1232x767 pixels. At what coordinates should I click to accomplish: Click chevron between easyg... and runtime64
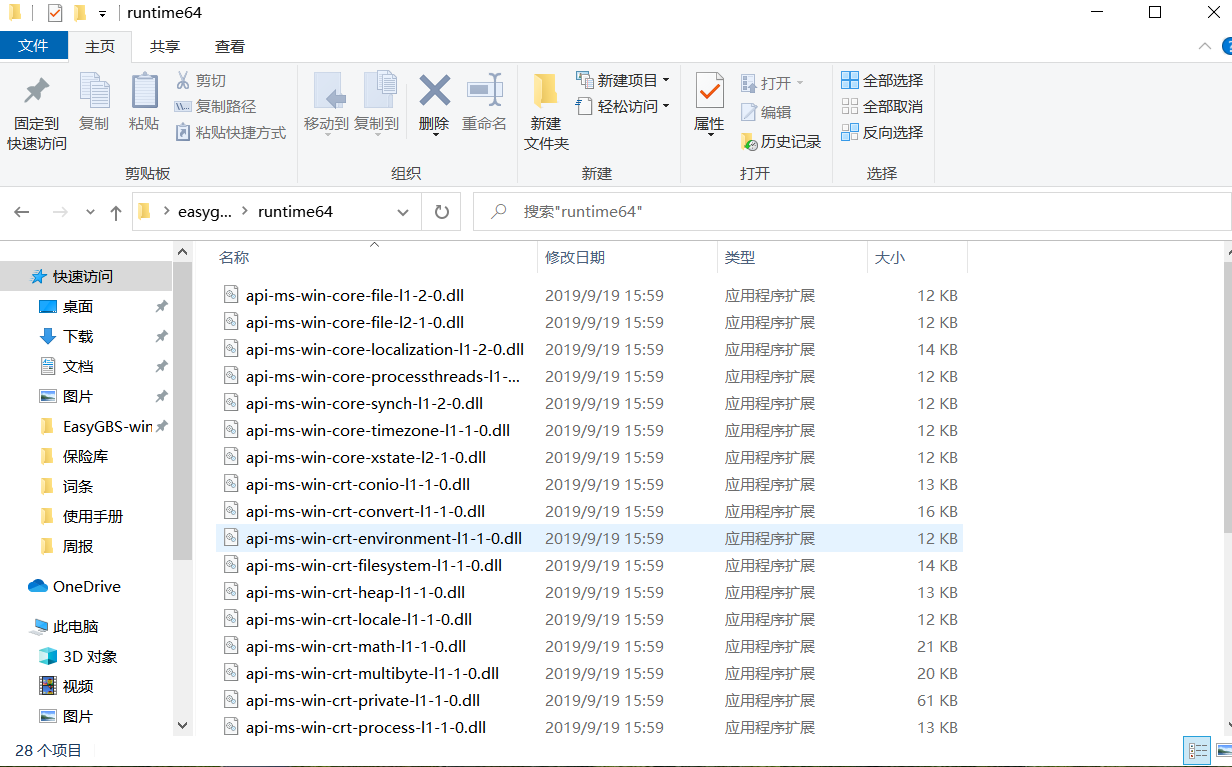(245, 212)
